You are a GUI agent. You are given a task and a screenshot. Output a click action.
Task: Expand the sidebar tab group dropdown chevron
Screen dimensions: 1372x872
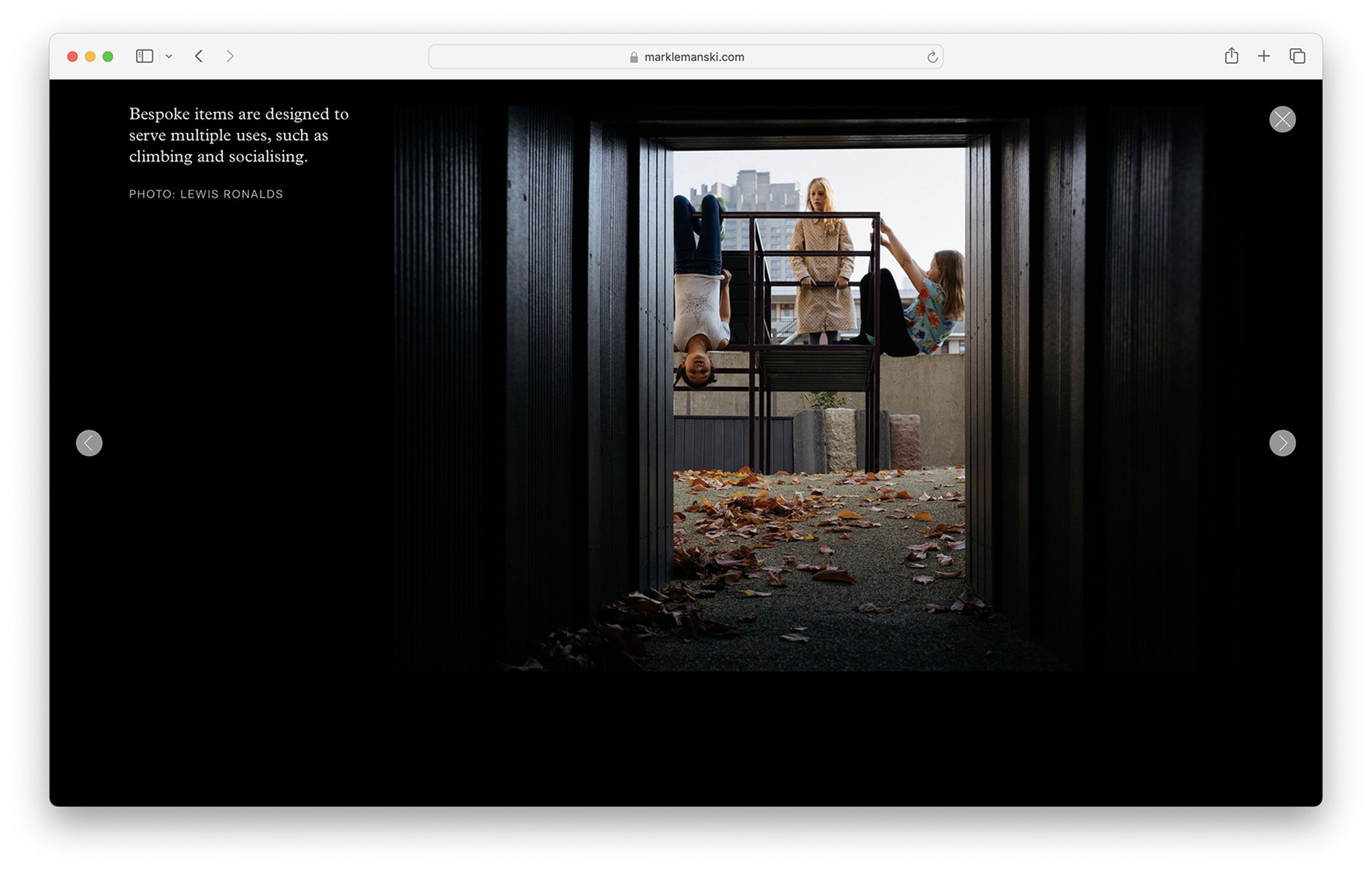click(x=169, y=56)
